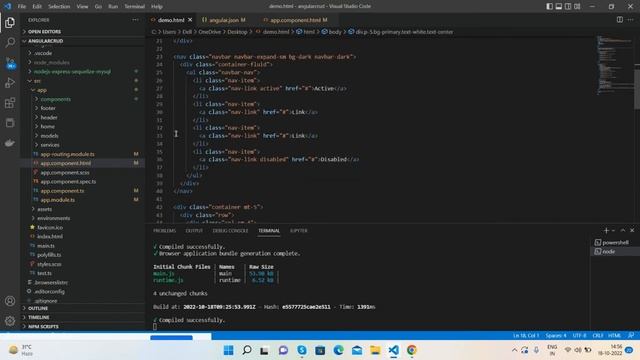Expand the Outline section

[82, 308]
